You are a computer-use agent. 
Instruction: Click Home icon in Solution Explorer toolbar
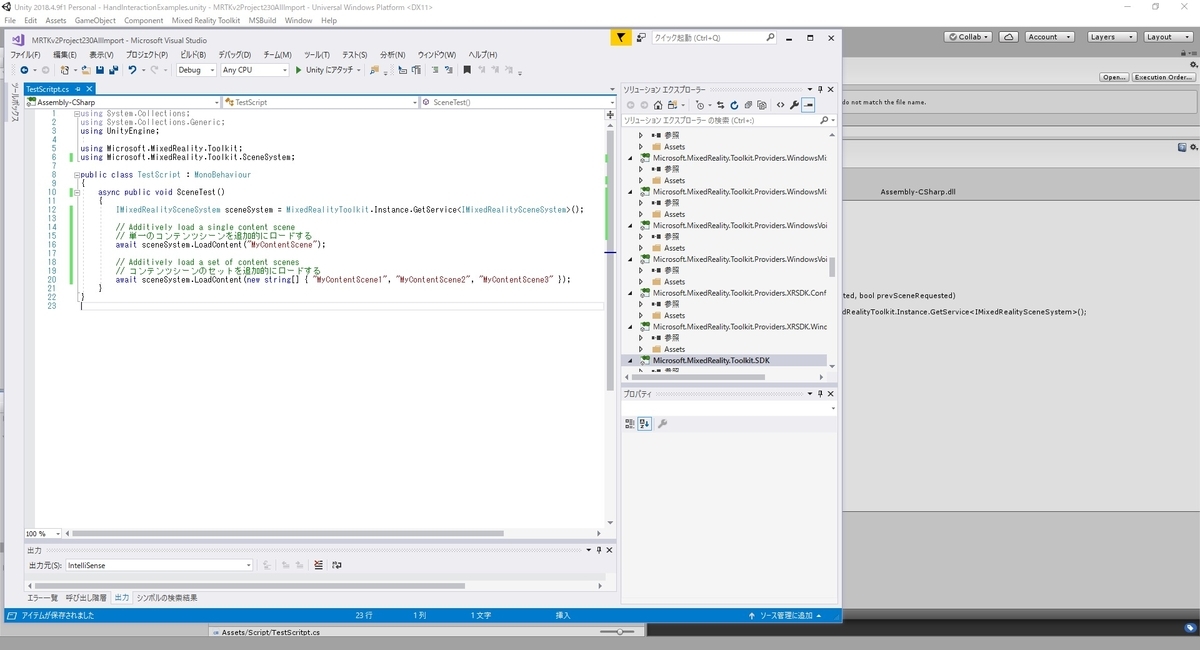(659, 105)
